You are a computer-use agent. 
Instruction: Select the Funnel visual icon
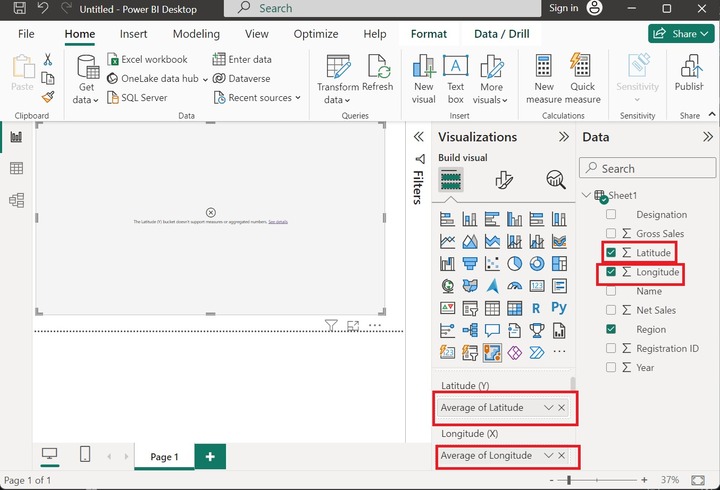click(x=470, y=264)
